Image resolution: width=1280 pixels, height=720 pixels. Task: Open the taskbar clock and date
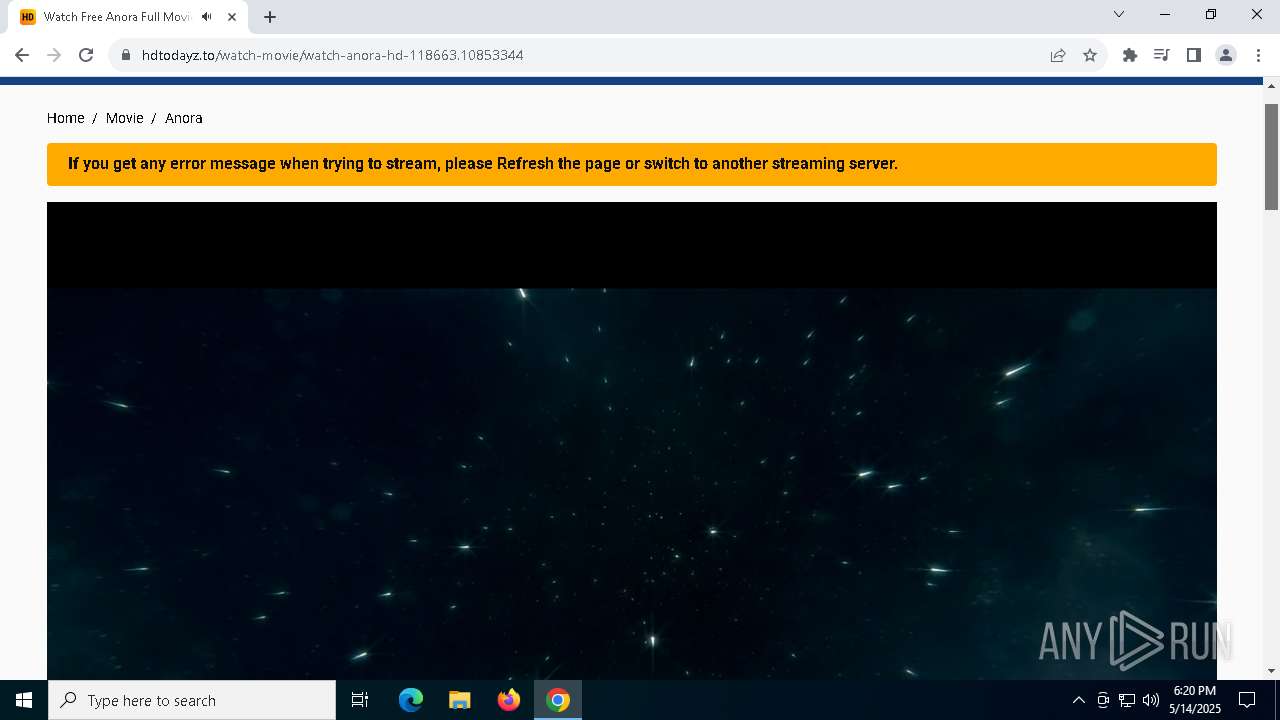pos(1195,700)
